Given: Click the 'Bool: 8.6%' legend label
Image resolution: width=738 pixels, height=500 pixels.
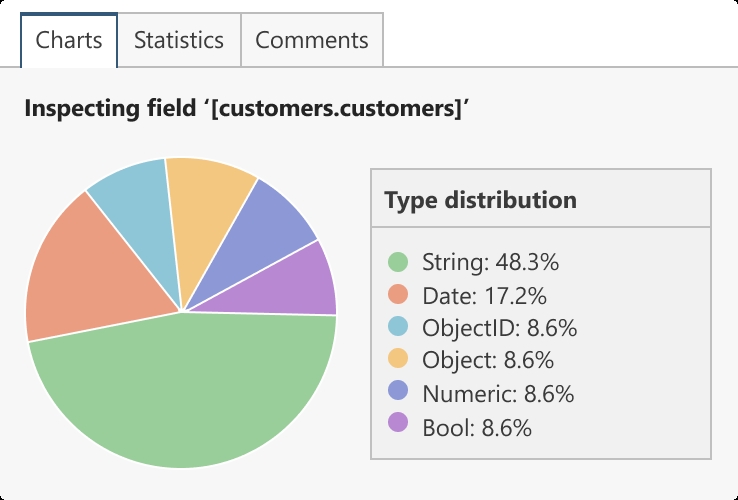Looking at the screenshot, I should pyautogui.click(x=477, y=428).
